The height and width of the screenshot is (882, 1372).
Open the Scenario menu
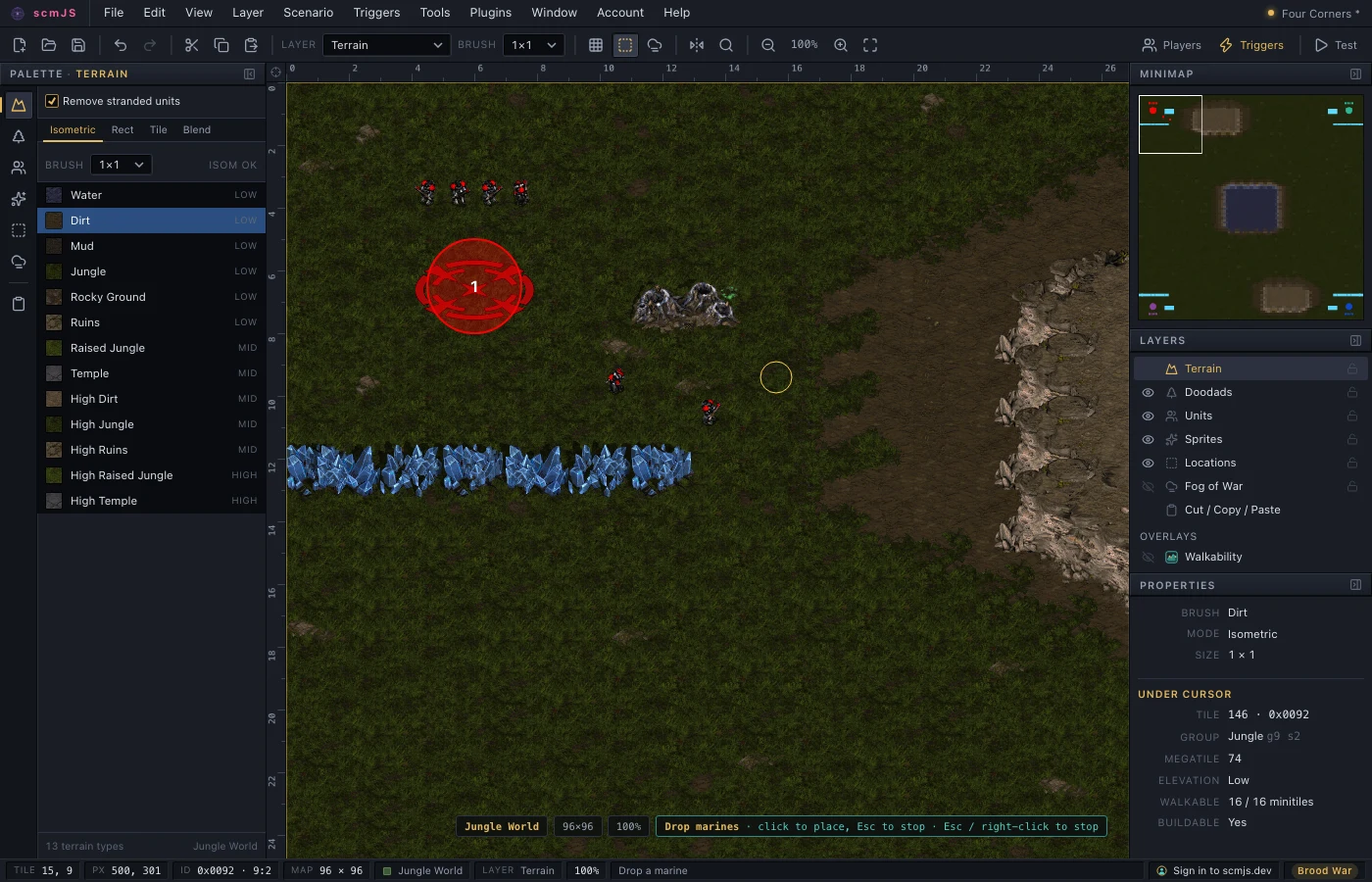pyautogui.click(x=309, y=13)
